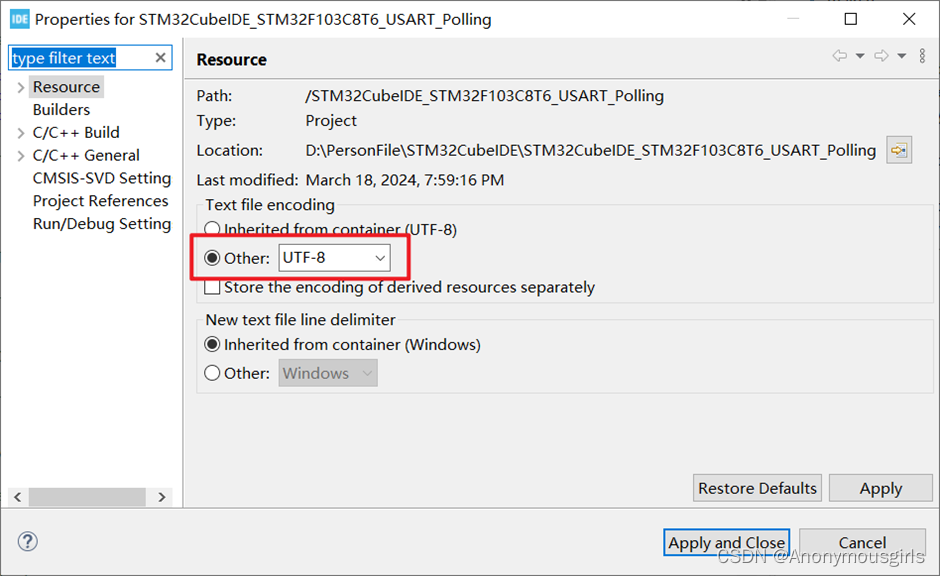Select Other text file encoding radio
940x576 pixels.
tap(212, 258)
